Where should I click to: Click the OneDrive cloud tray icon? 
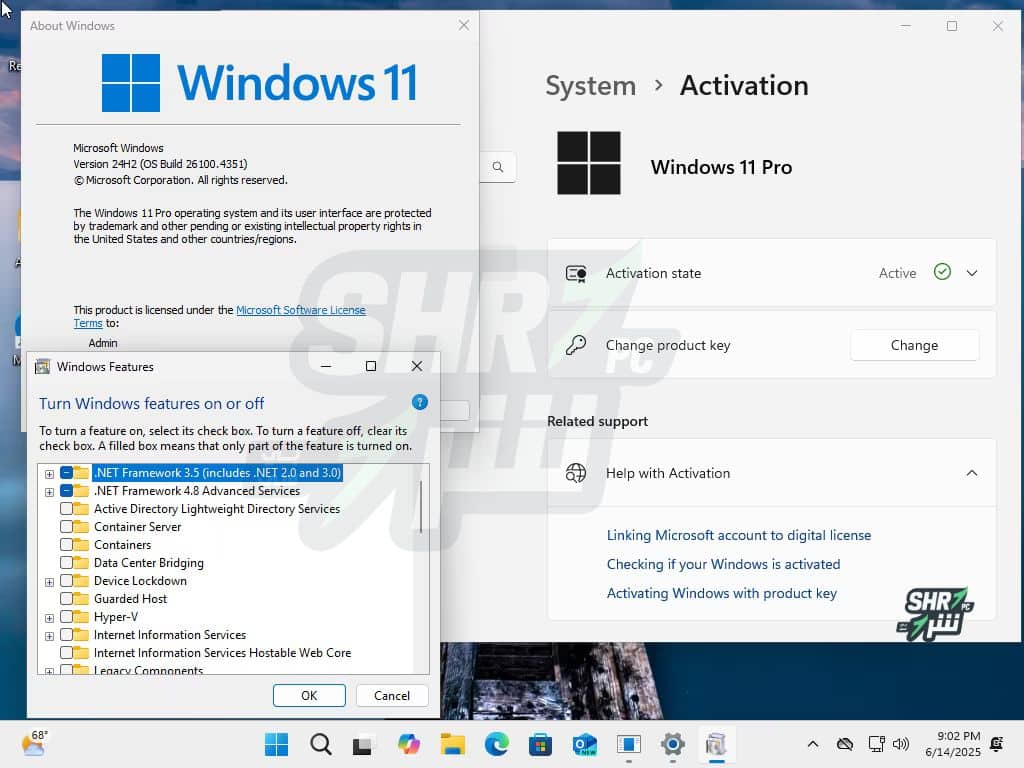click(x=845, y=744)
